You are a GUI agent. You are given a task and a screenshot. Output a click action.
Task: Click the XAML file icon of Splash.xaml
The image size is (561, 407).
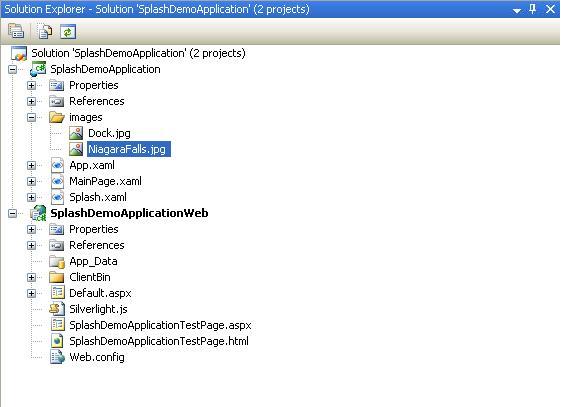(57, 197)
